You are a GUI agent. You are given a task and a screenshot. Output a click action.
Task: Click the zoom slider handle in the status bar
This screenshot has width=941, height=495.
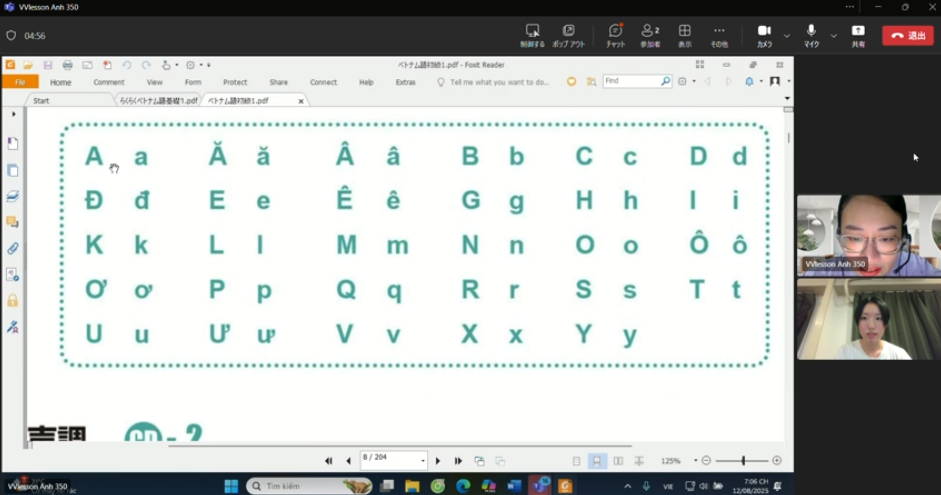[743, 461]
